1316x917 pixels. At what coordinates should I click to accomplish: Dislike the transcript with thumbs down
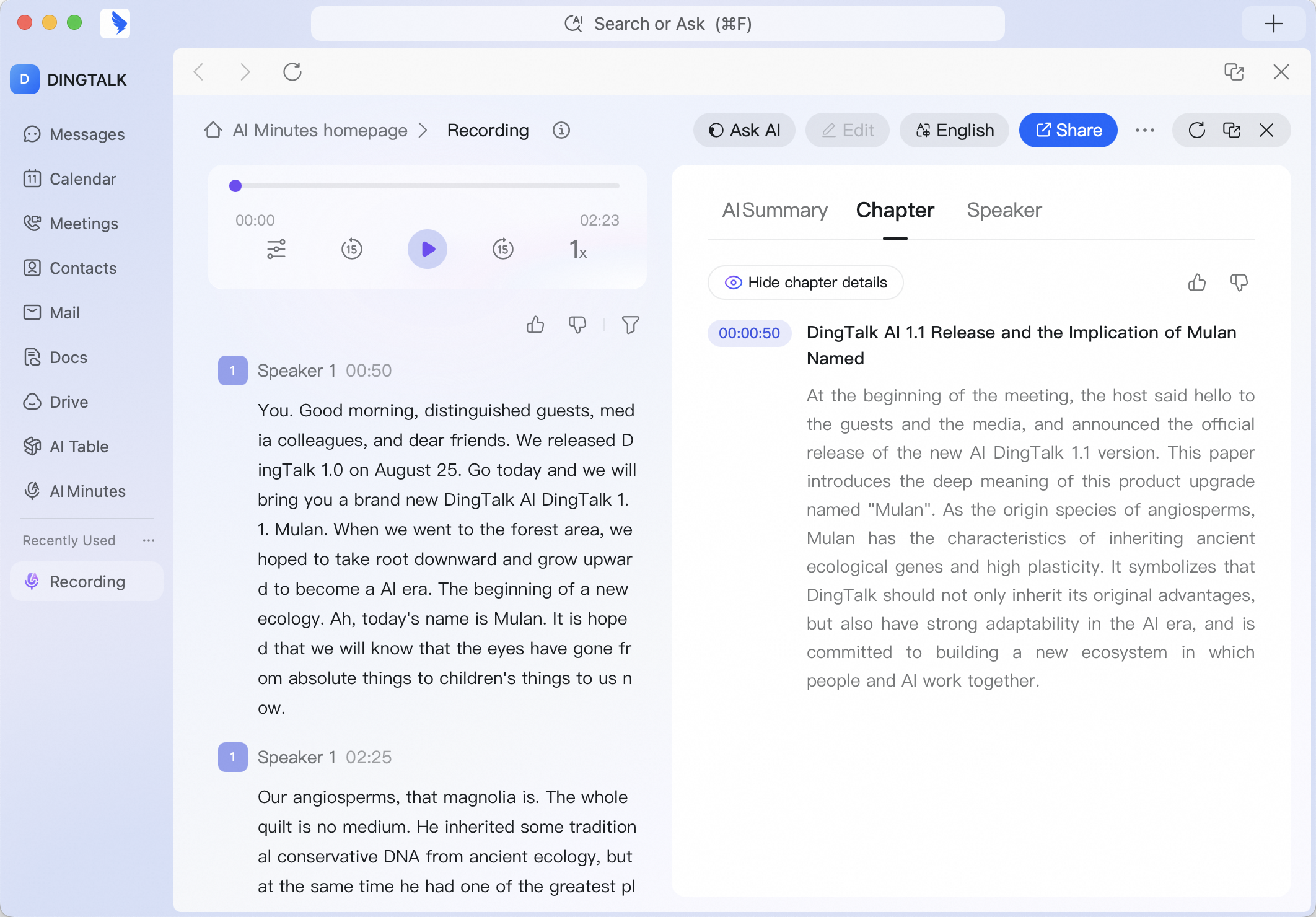(x=577, y=325)
